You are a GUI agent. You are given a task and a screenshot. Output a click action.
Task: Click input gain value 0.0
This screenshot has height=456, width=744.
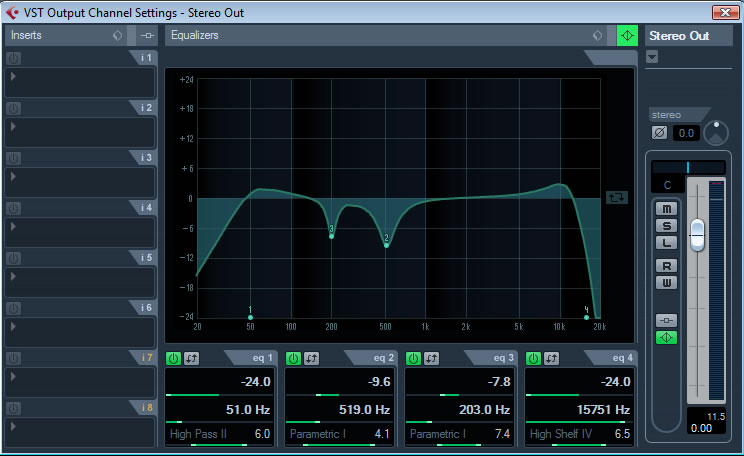click(x=686, y=133)
